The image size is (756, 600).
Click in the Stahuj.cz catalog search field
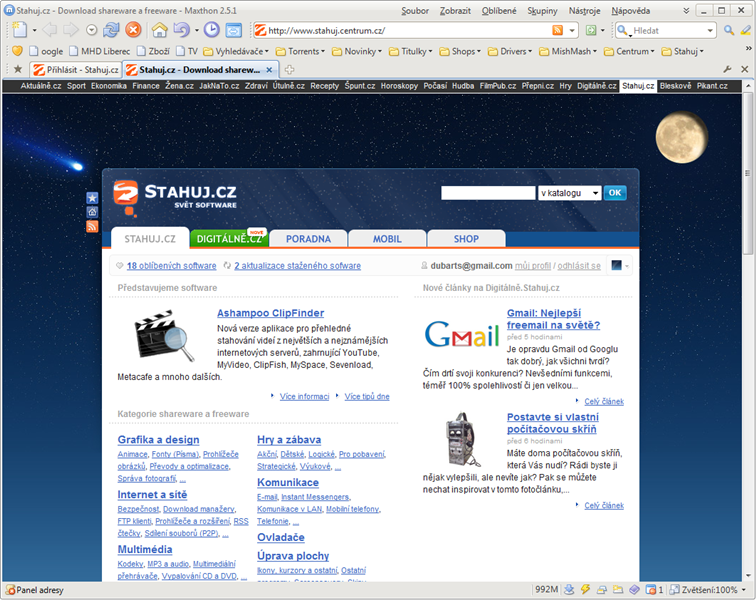click(488, 193)
